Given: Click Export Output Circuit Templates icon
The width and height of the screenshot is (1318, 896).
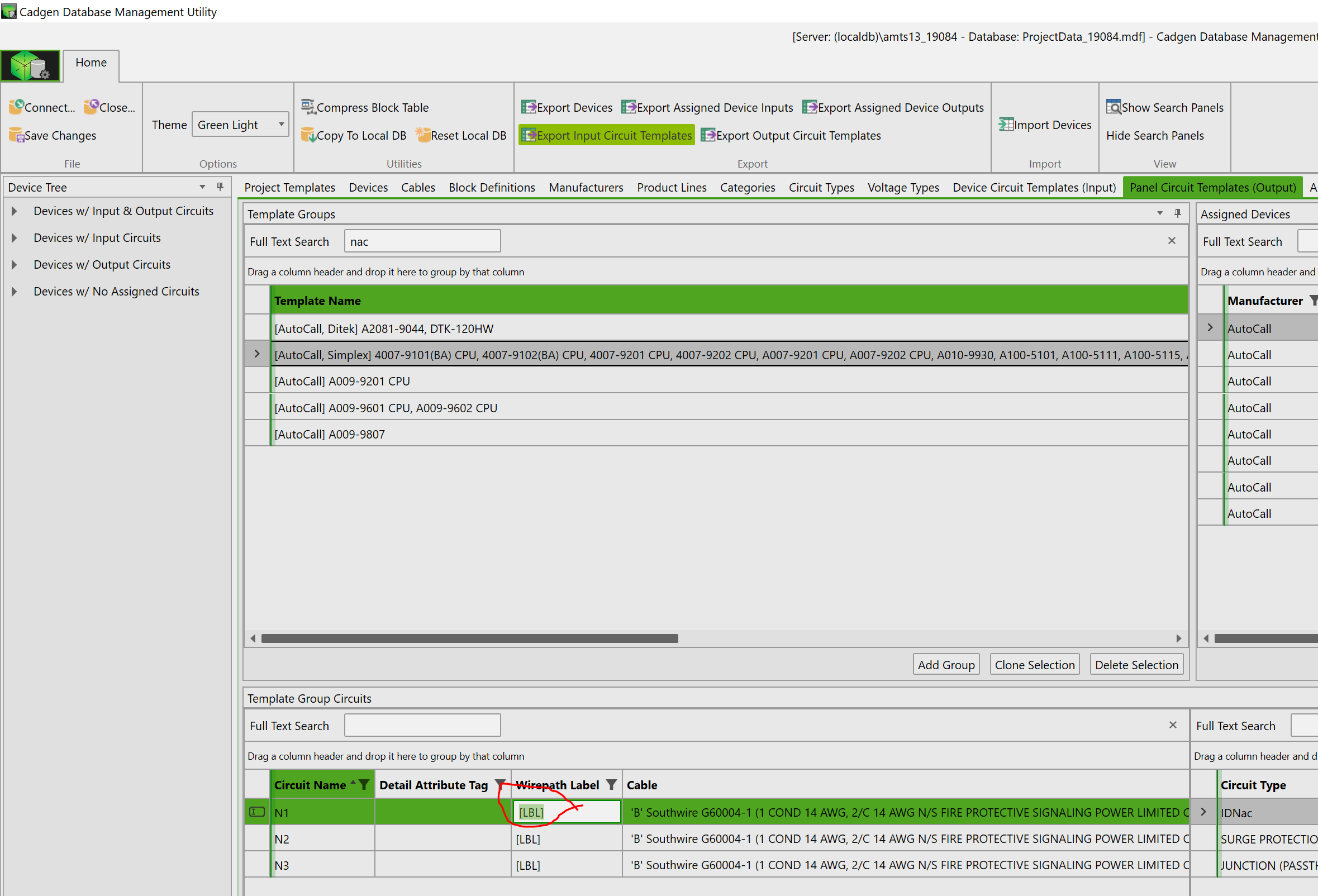Looking at the screenshot, I should click(x=708, y=135).
